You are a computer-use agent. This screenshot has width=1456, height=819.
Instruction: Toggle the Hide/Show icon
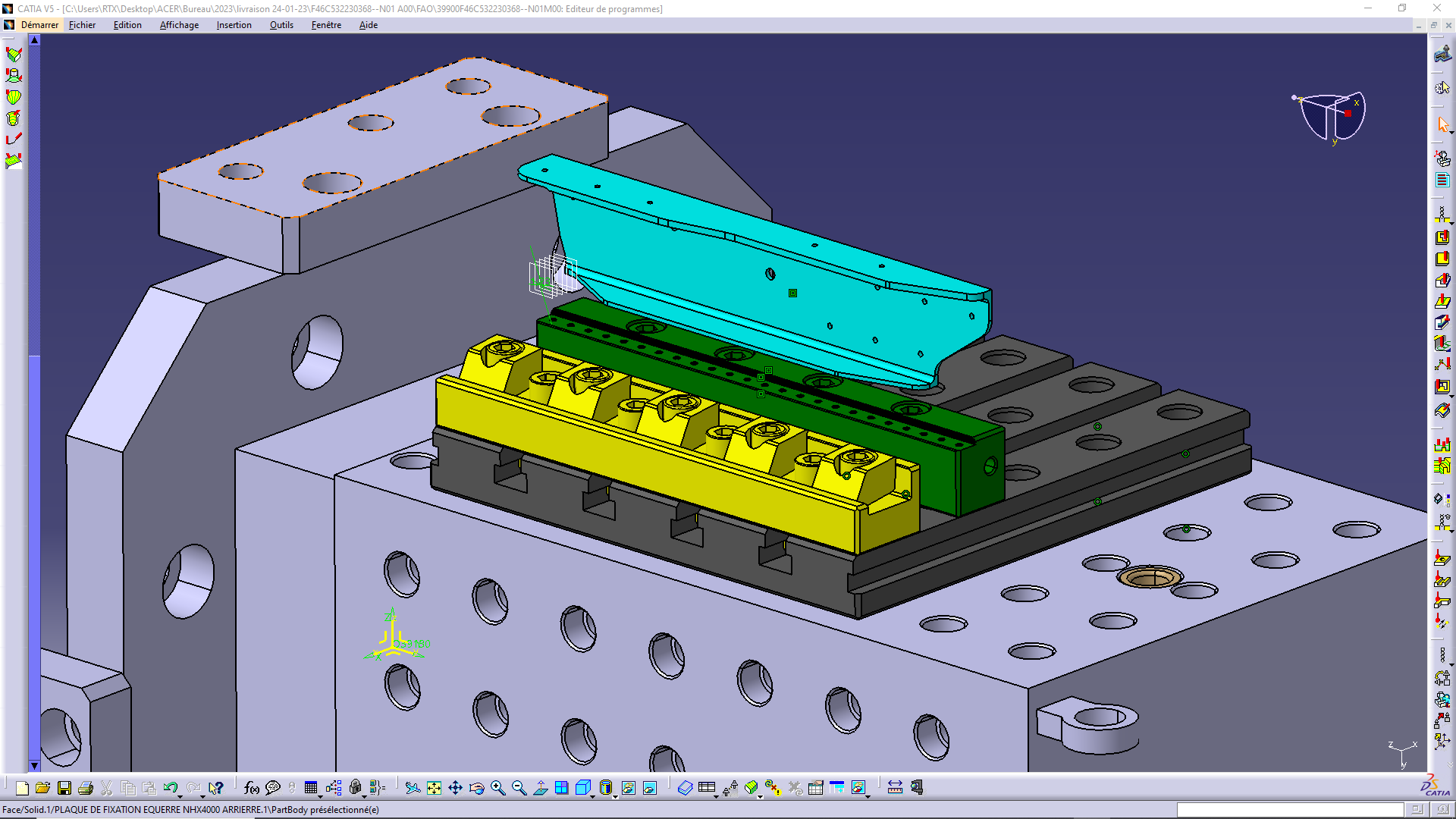tap(628, 788)
